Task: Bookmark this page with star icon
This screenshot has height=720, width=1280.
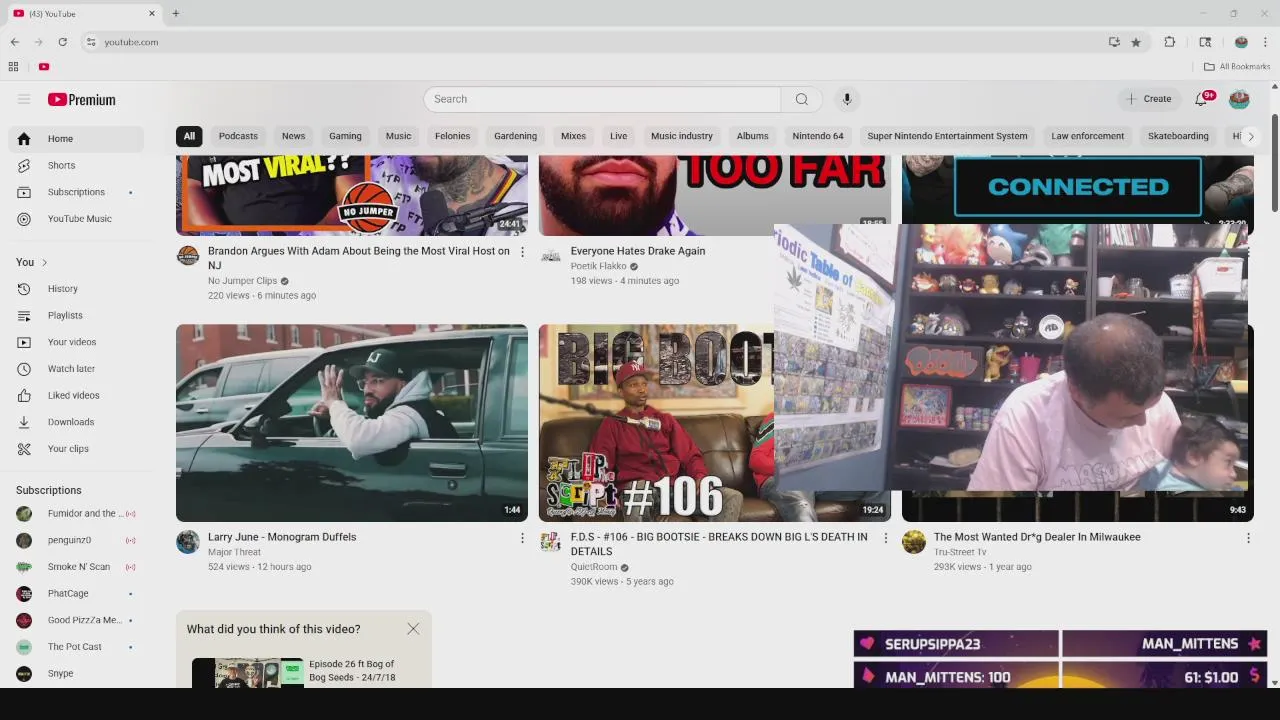Action: point(1136,42)
